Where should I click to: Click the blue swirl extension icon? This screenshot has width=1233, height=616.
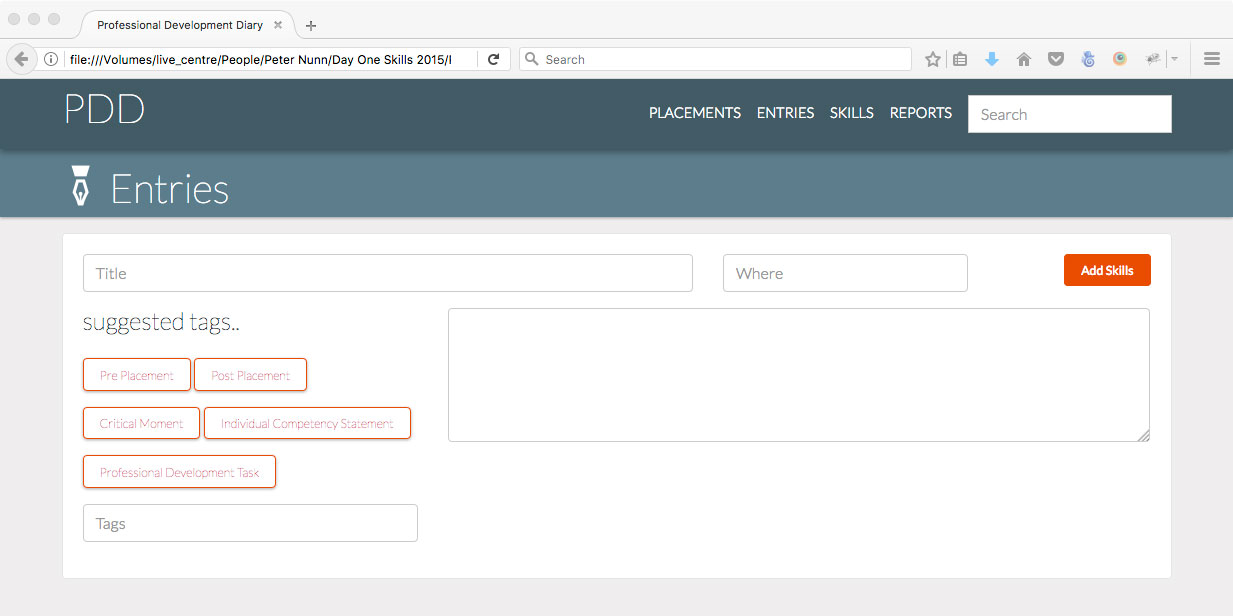pos(1088,59)
